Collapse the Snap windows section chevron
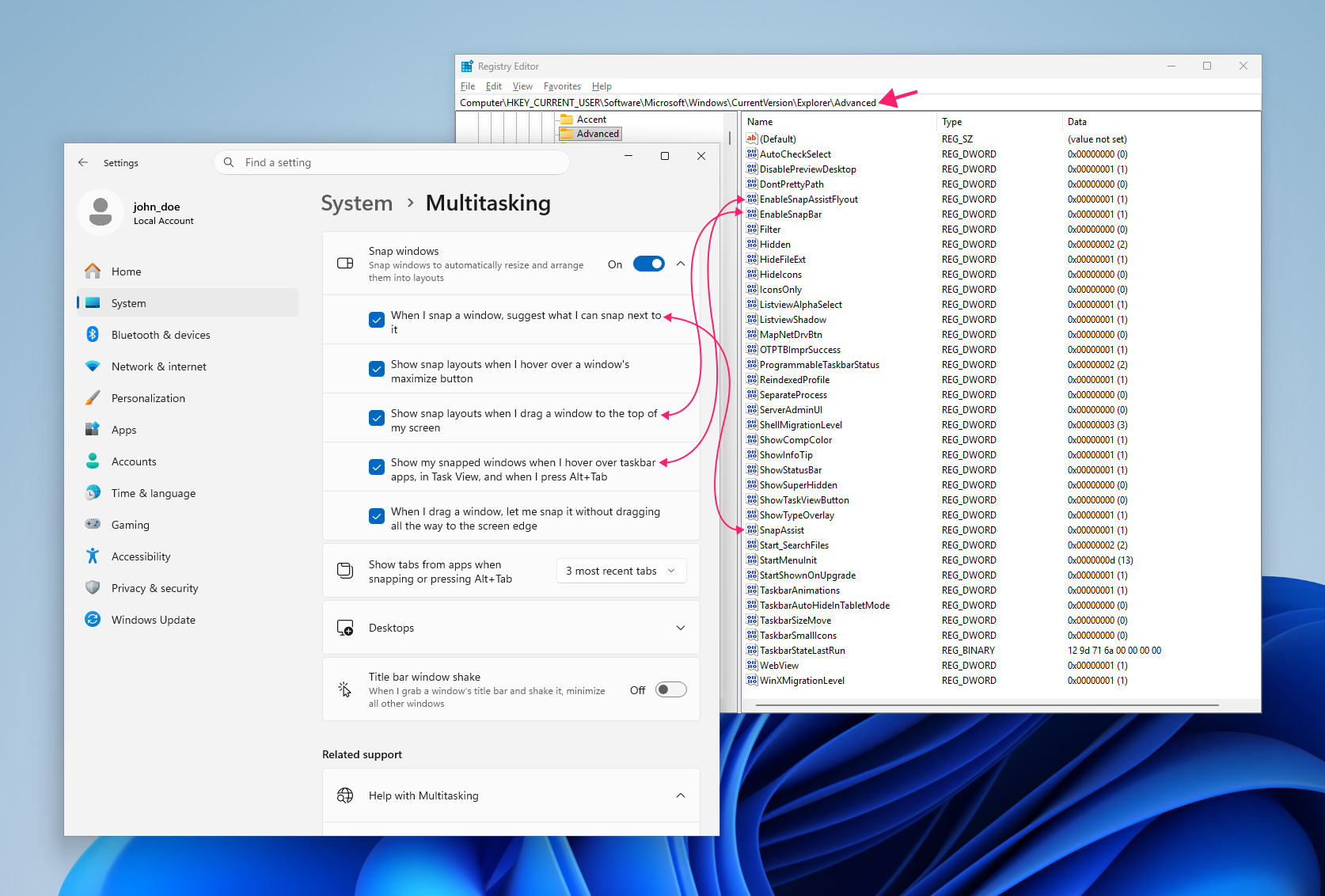Image resolution: width=1325 pixels, height=896 pixels. pos(681,264)
